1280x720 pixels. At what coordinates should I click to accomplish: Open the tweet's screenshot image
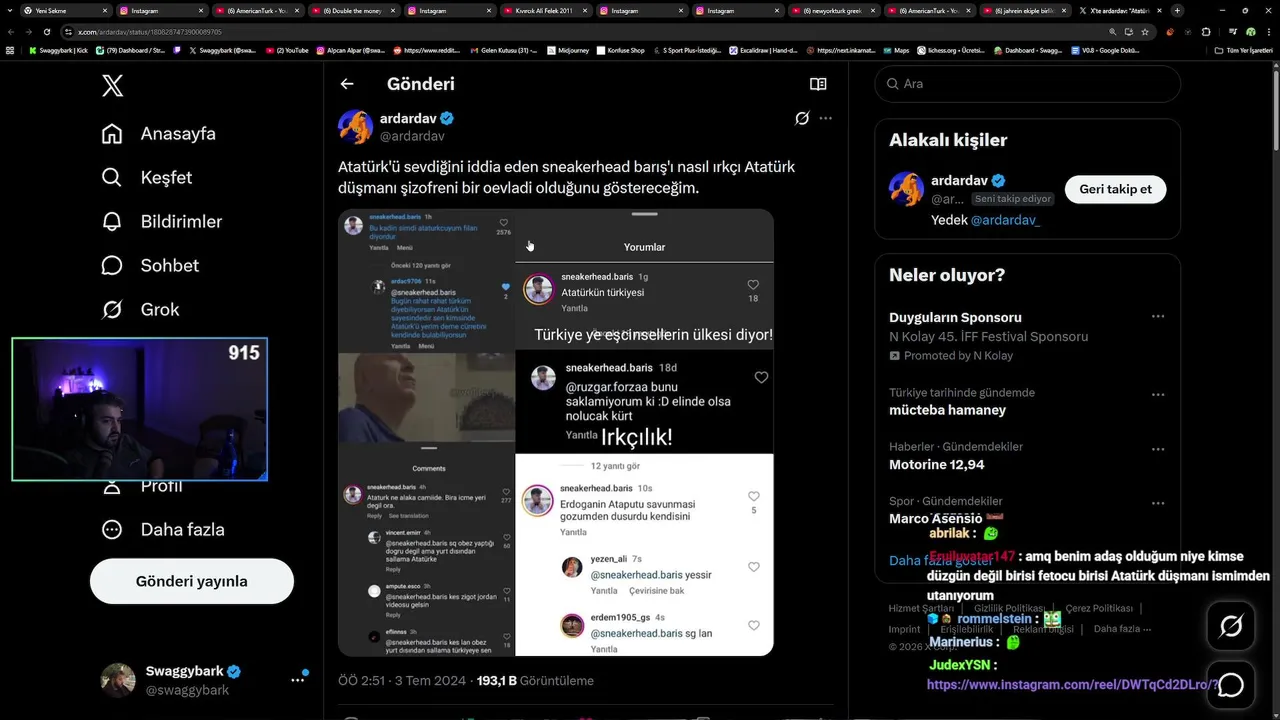point(556,432)
